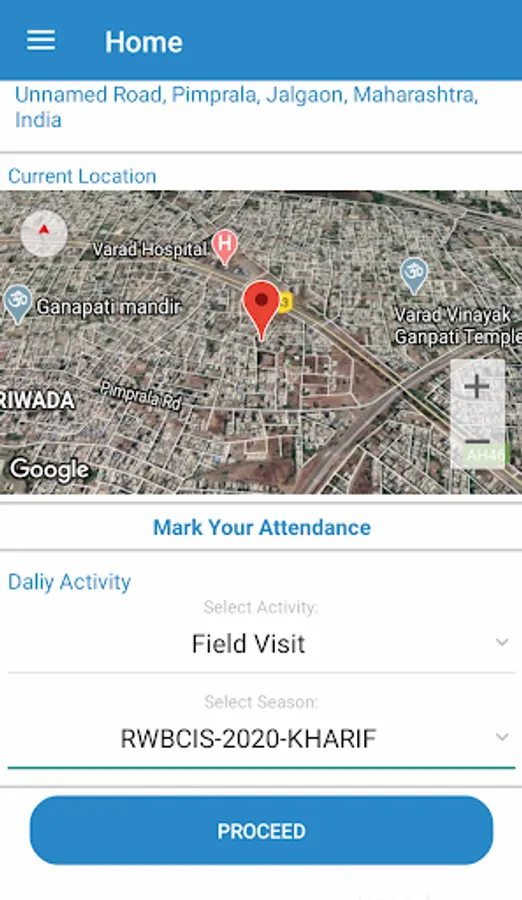Zoom out the map with minus
The height and width of the screenshot is (900, 522).
coord(477,441)
